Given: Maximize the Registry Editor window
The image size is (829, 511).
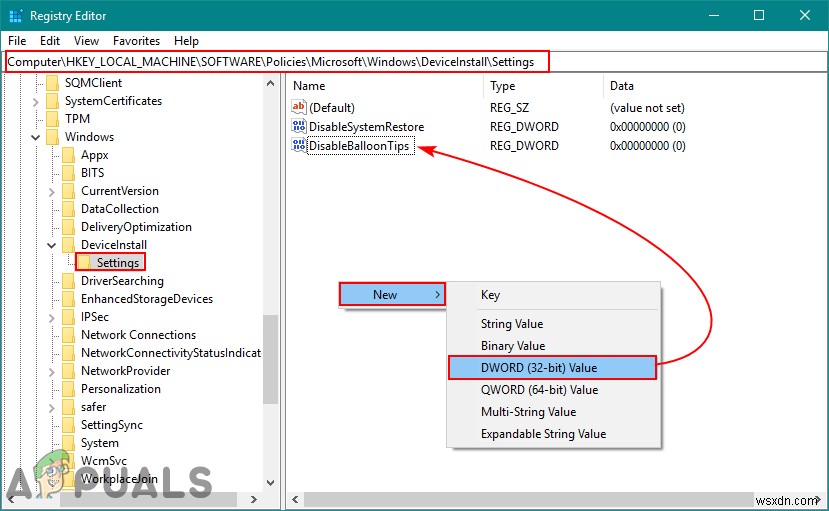Looking at the screenshot, I should [x=759, y=15].
